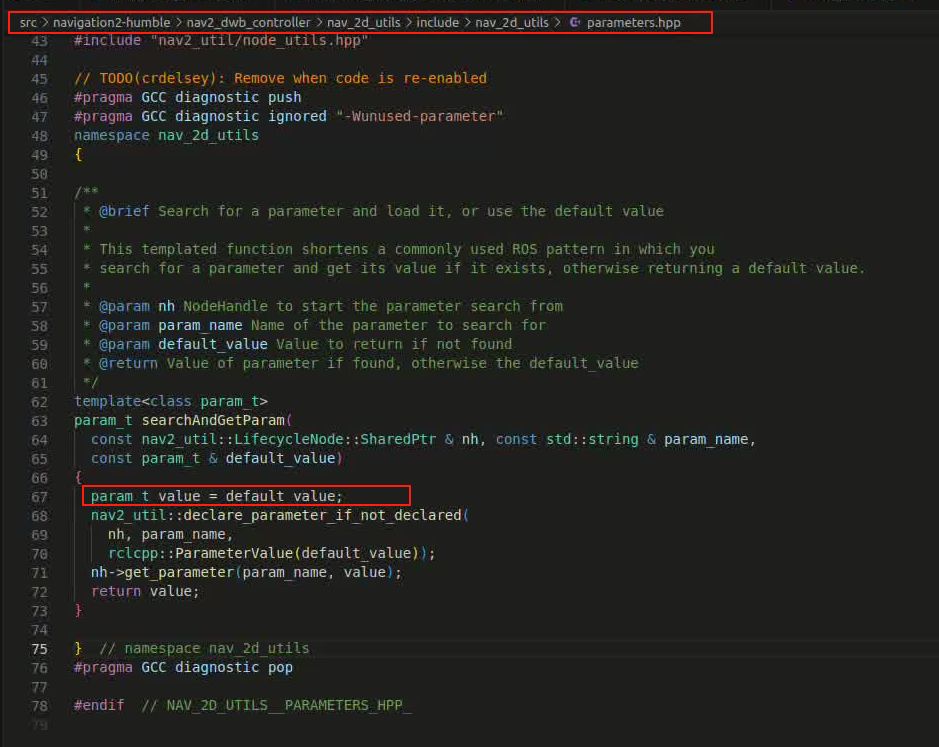The width and height of the screenshot is (939, 747).
Task: Open the include breadcrumb segment
Action: click(437, 23)
